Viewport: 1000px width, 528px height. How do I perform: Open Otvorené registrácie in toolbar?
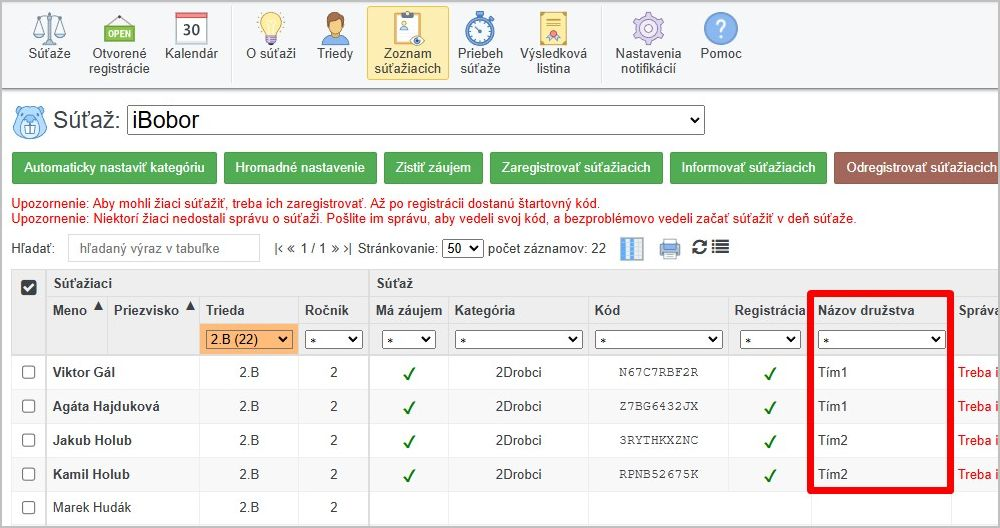(x=119, y=44)
